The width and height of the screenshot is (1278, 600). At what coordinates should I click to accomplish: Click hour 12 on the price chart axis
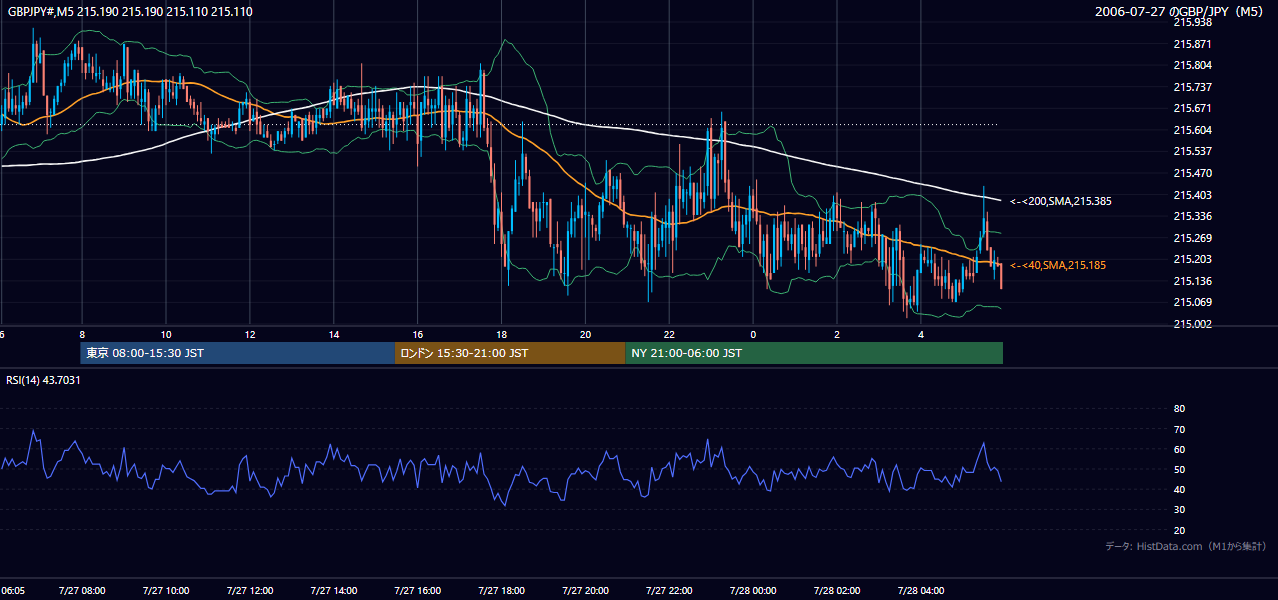pos(249,335)
